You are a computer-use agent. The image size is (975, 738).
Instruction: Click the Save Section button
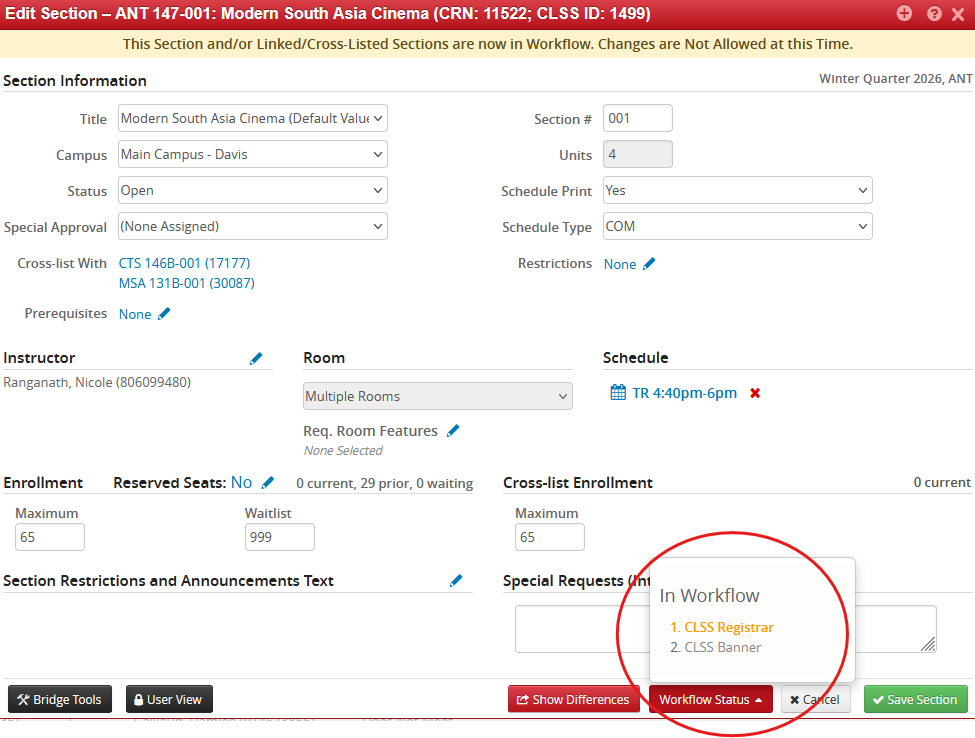[x=915, y=699]
